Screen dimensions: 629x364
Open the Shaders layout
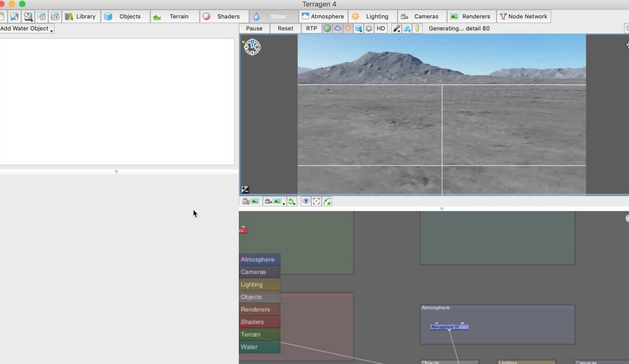tap(224, 16)
